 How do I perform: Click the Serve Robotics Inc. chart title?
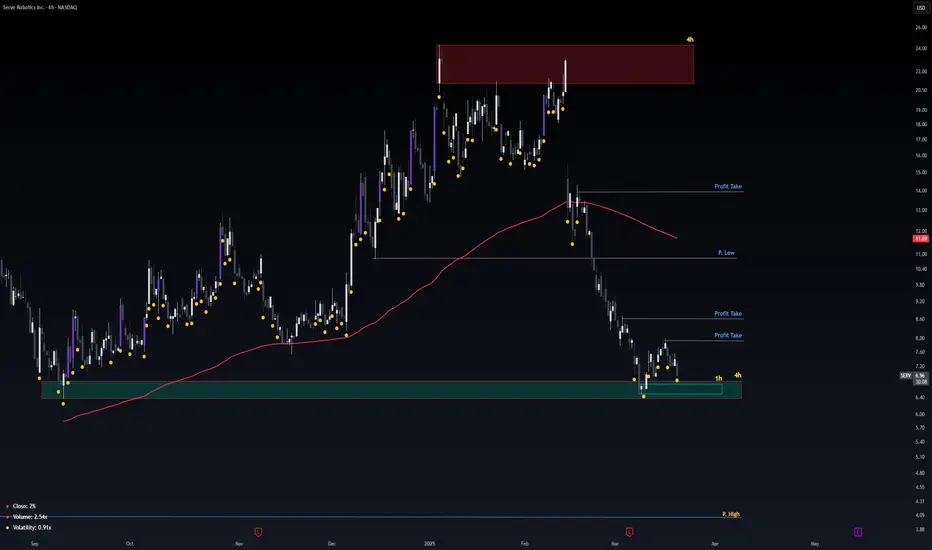point(40,7)
